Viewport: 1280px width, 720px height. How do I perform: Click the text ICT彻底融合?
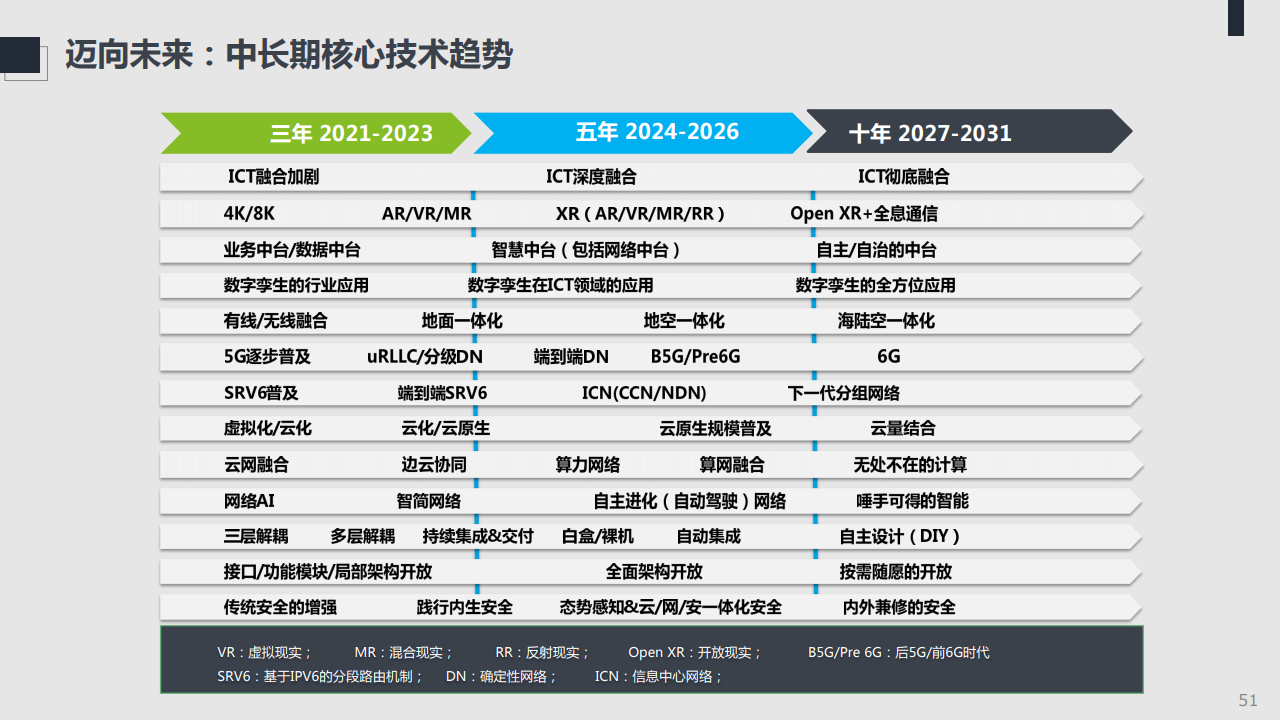tap(904, 177)
